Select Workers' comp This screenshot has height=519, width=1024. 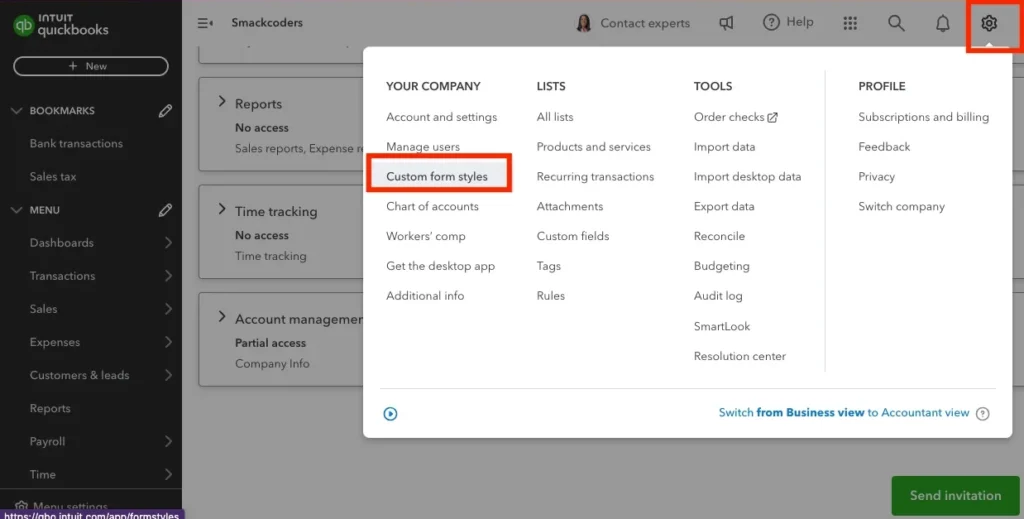[426, 236]
